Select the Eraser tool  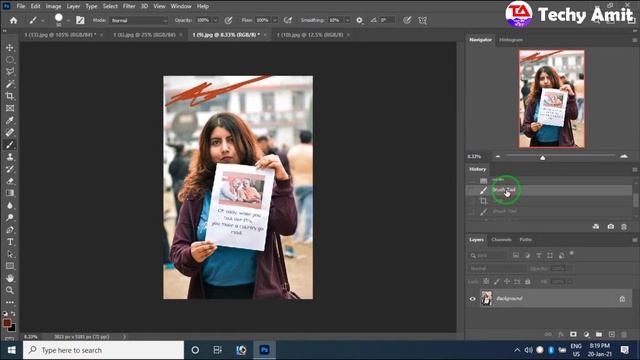click(x=10, y=181)
